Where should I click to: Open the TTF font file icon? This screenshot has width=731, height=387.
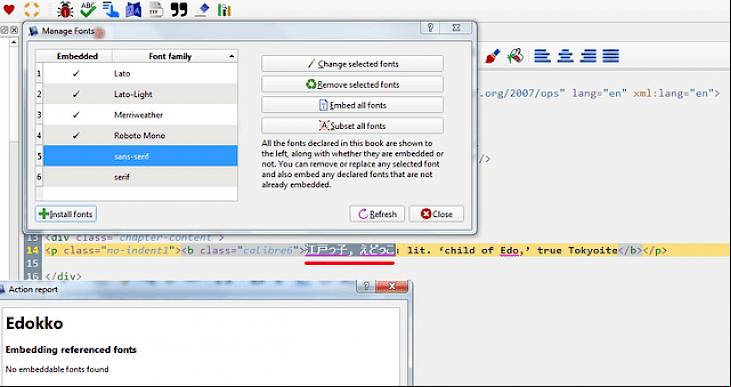pos(156,9)
